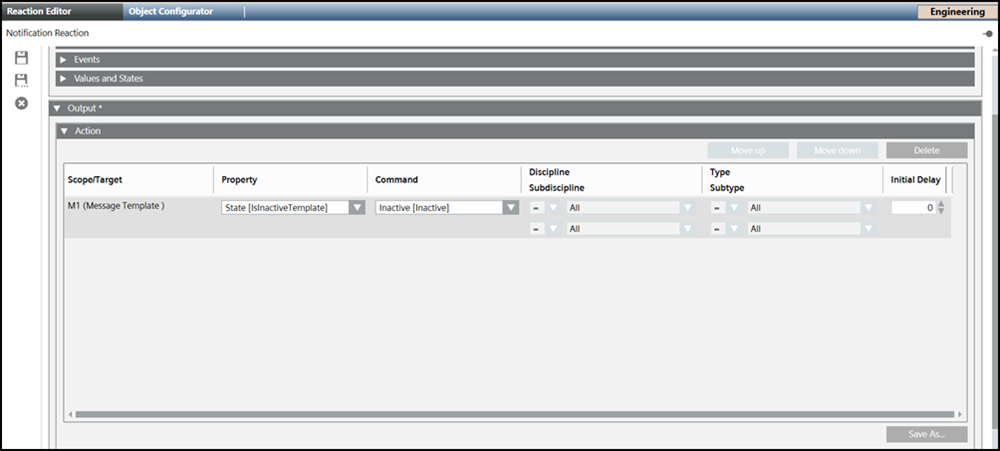This screenshot has width=1000, height=451.
Task: Click the circled X delete icon
Action: tap(21, 104)
